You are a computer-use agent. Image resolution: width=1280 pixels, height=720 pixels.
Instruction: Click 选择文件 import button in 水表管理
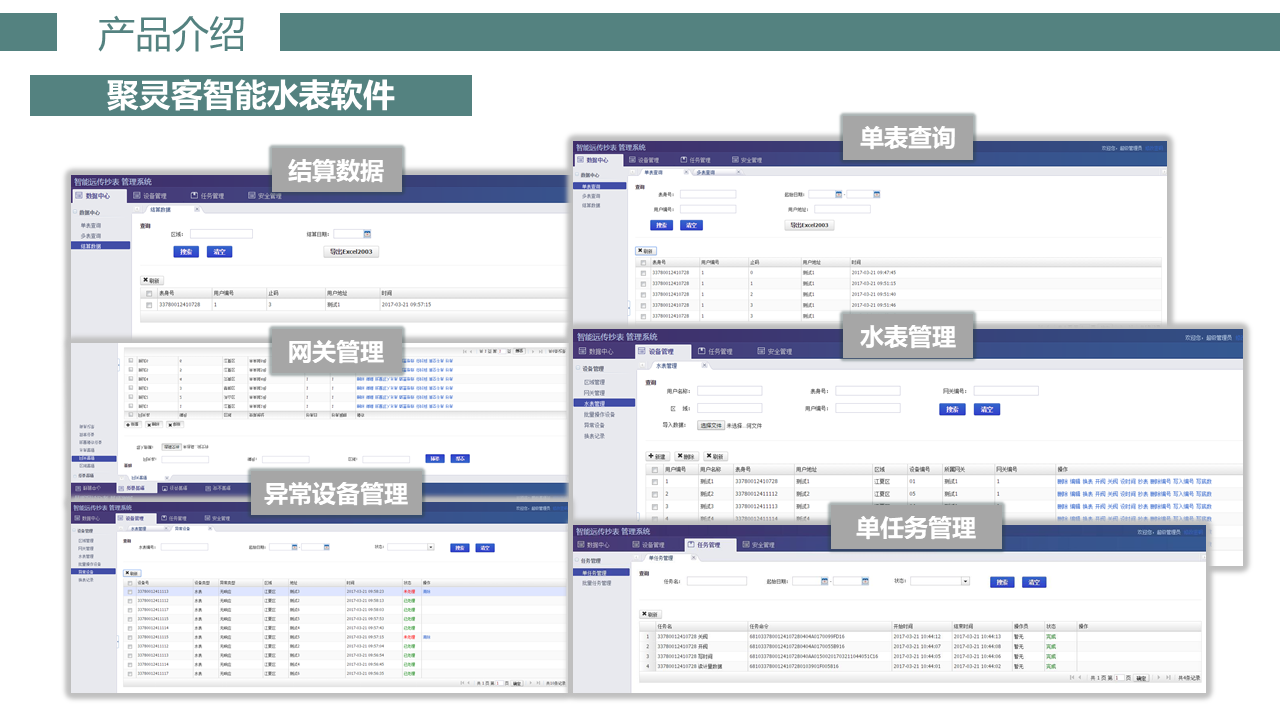click(x=711, y=425)
